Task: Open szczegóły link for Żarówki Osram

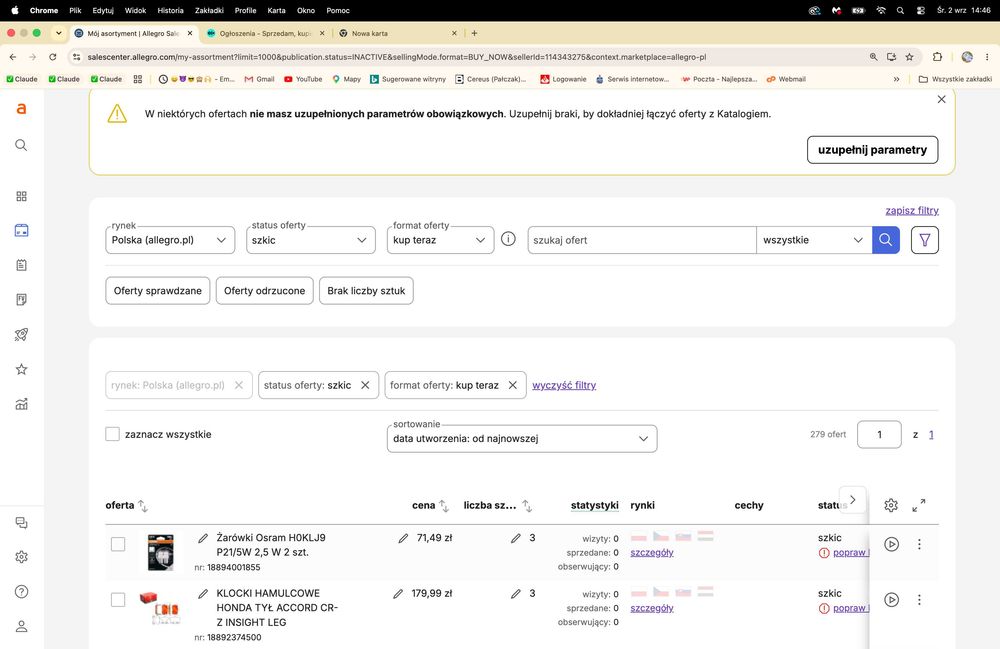Action: 652,553
